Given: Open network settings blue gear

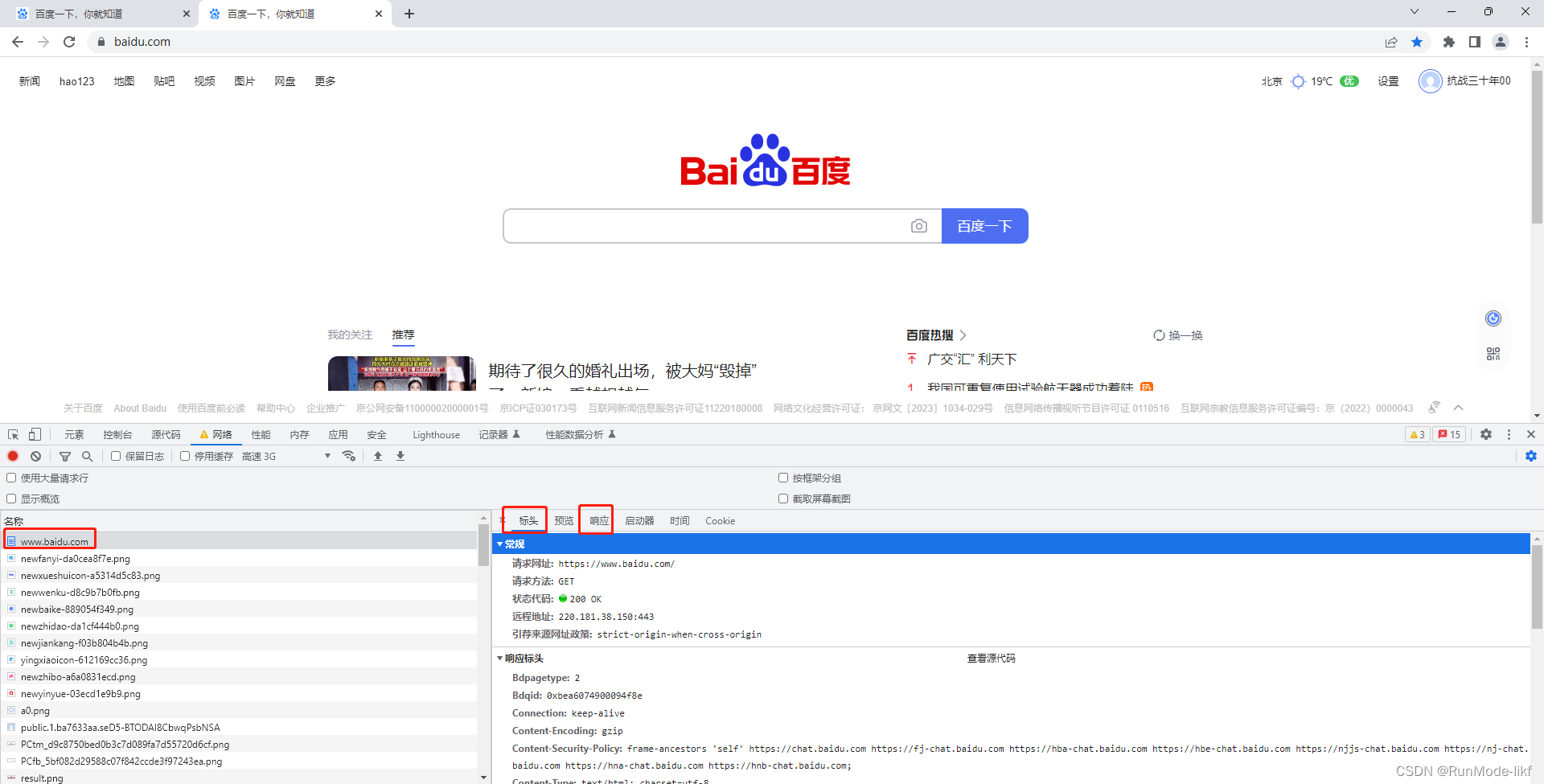Looking at the screenshot, I should (1531, 456).
